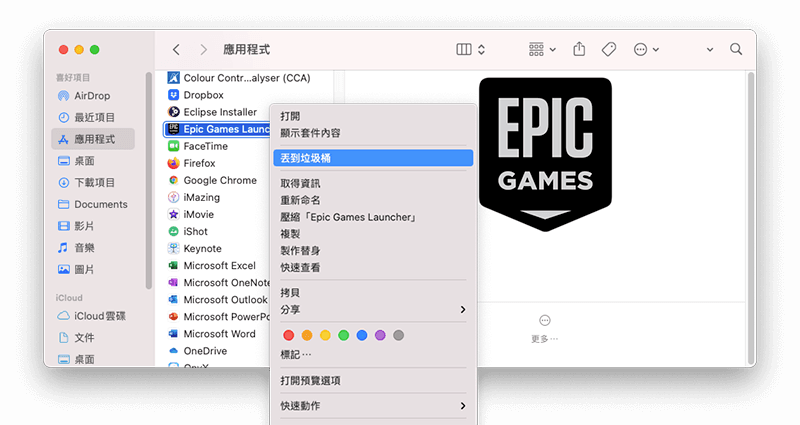Expand the 分享 submenu
Image resolution: width=800 pixels, height=425 pixels.
click(x=373, y=310)
